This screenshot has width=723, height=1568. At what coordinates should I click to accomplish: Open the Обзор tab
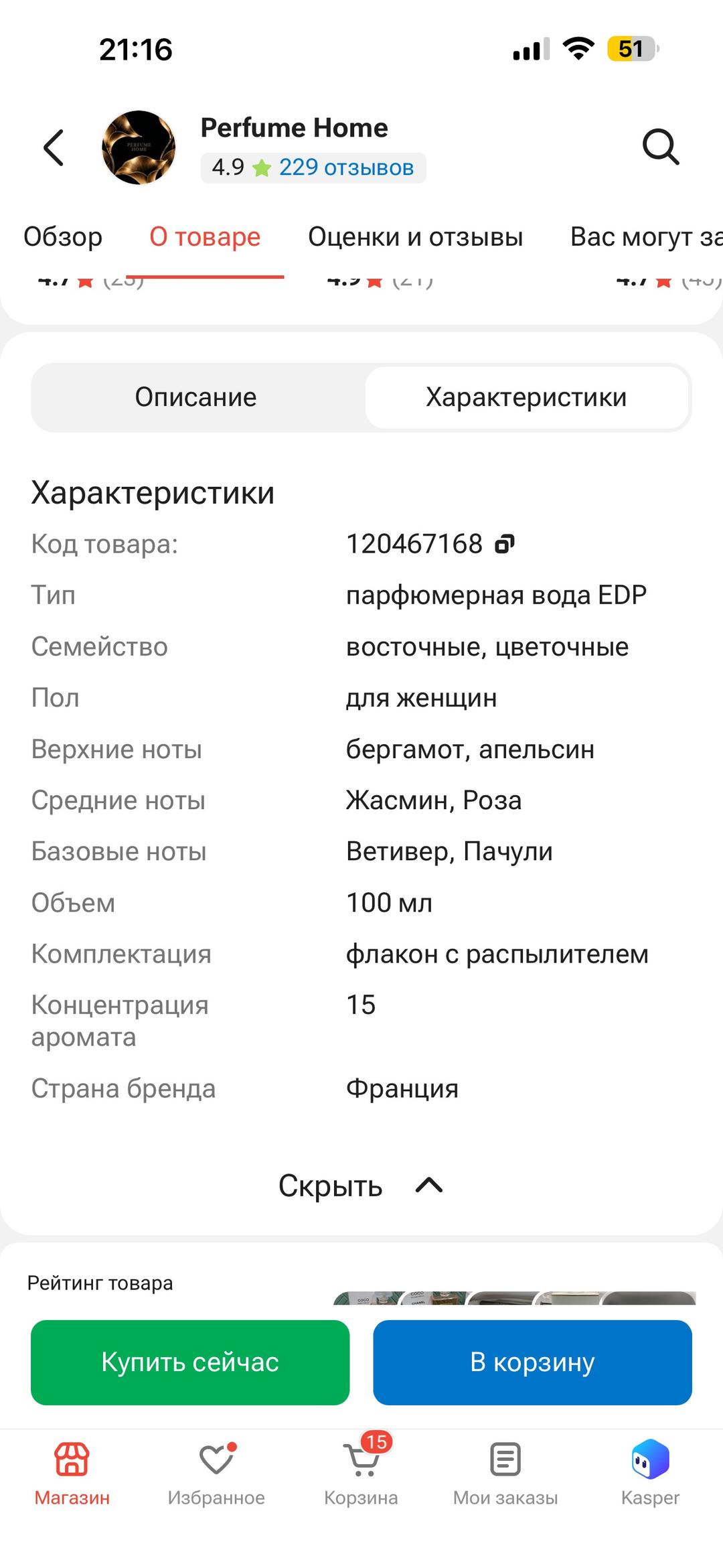coord(63,236)
